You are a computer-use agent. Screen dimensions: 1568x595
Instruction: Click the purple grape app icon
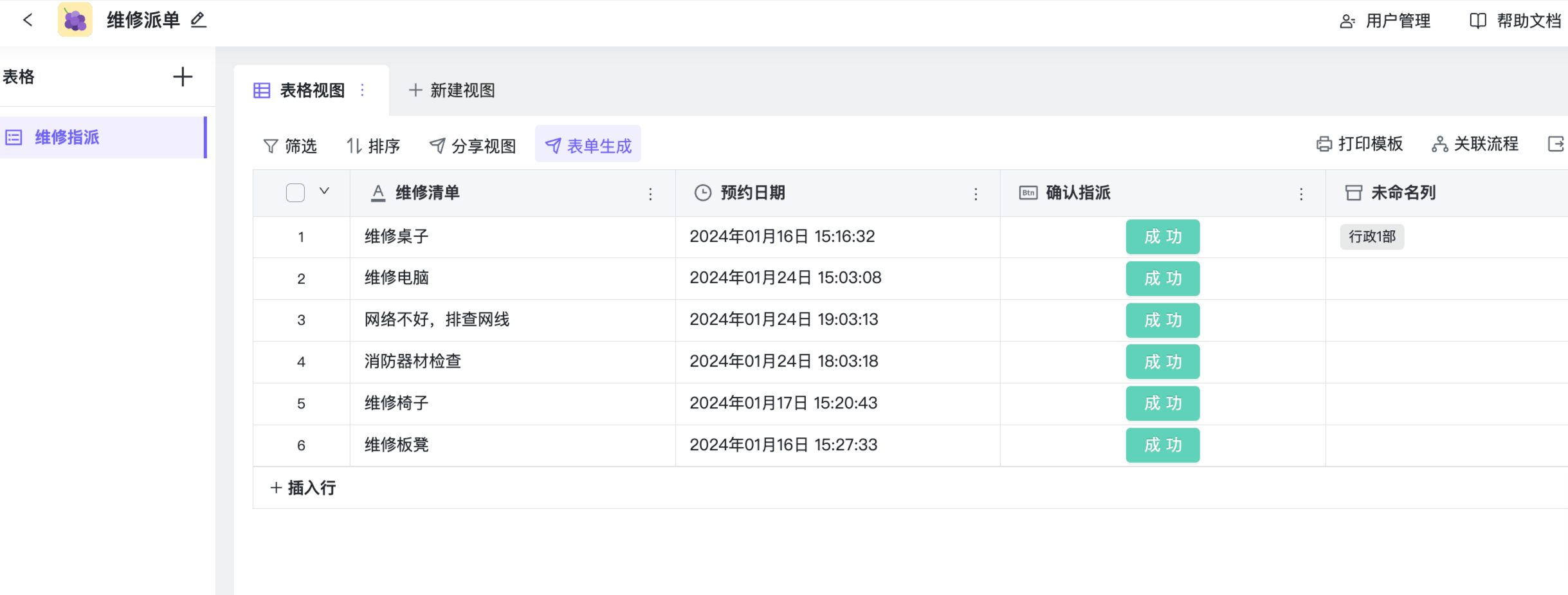[x=75, y=20]
